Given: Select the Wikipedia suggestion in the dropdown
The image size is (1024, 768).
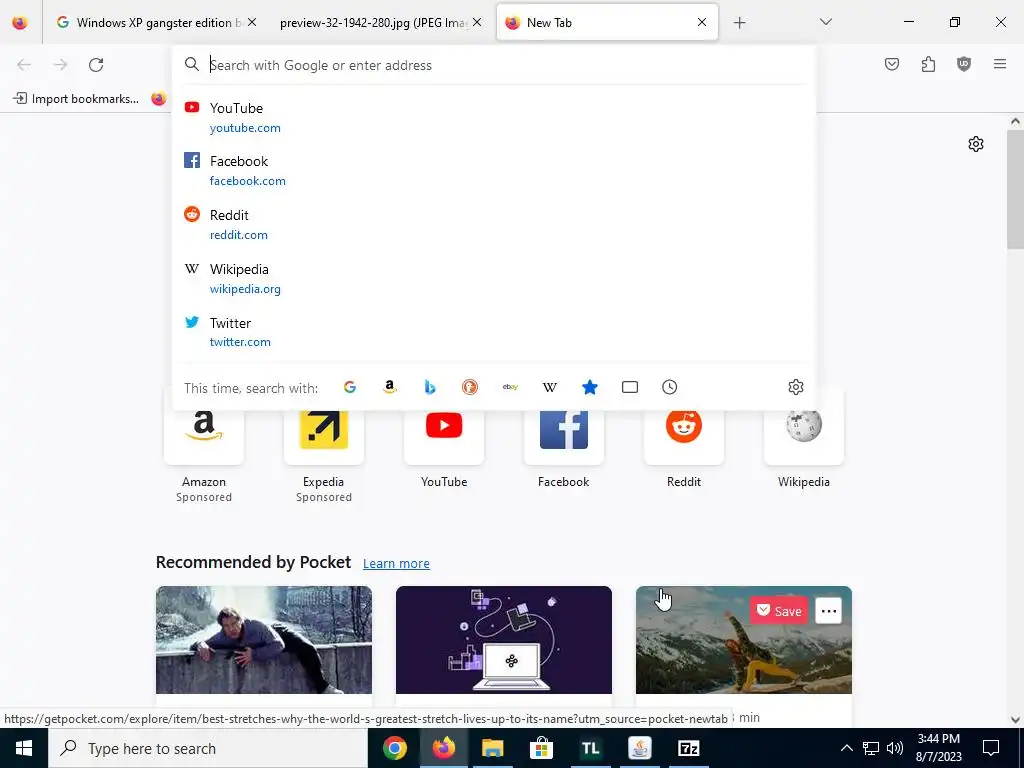Looking at the screenshot, I should click(493, 279).
